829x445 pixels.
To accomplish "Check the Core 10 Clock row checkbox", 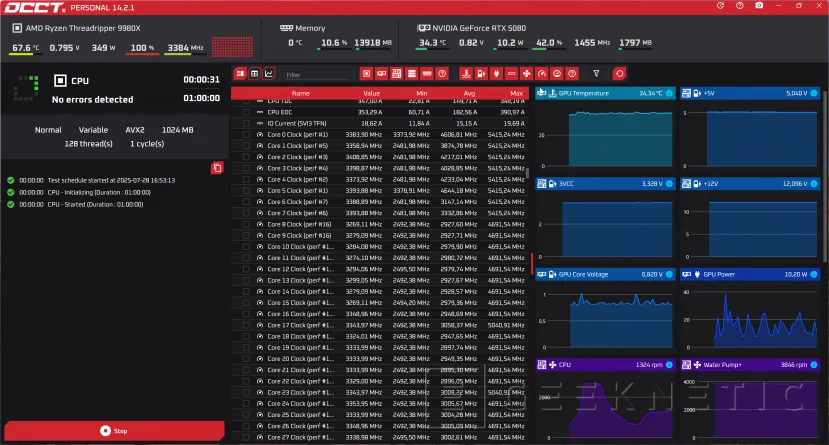I will (x=246, y=247).
